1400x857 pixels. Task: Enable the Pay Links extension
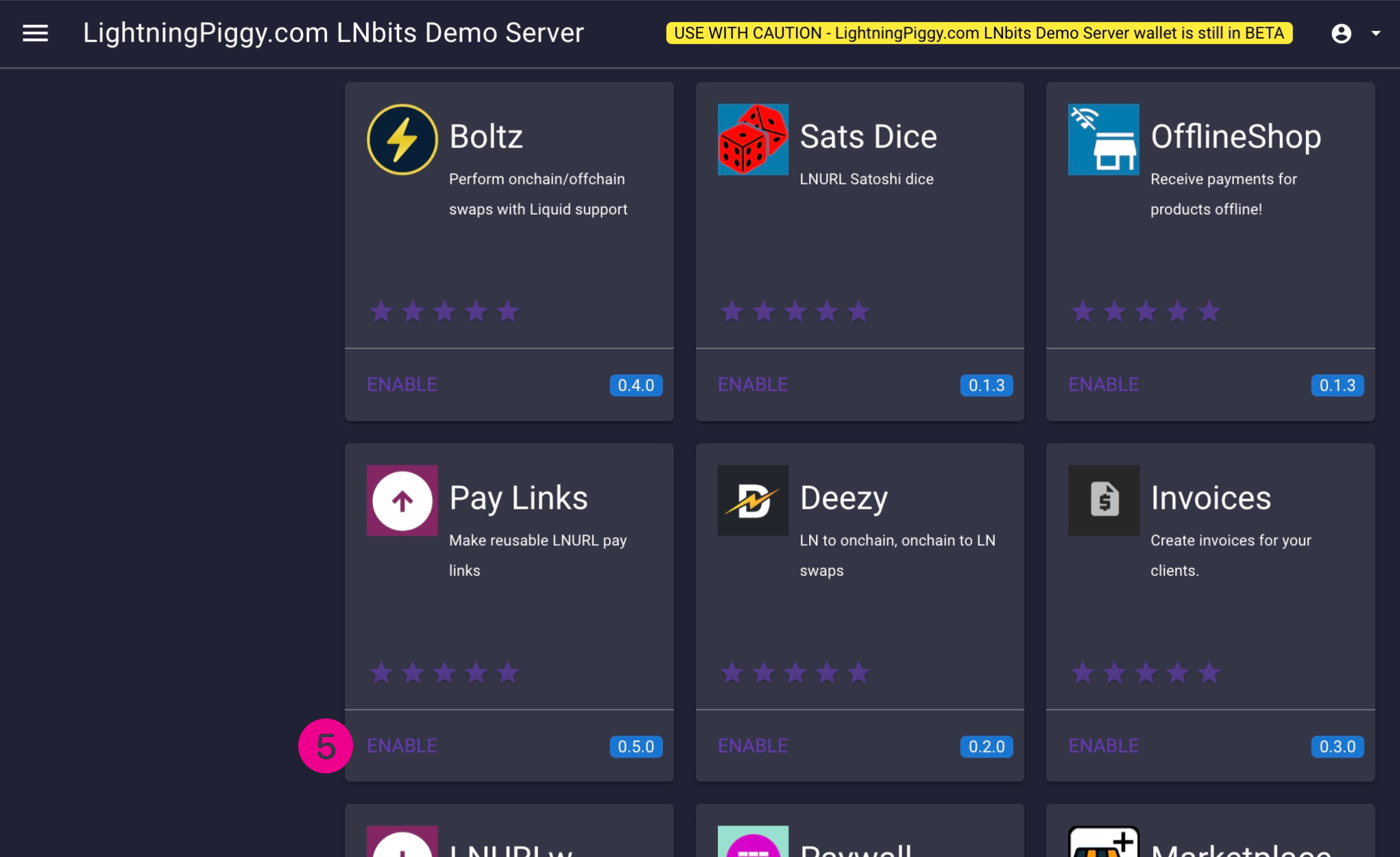coord(402,746)
